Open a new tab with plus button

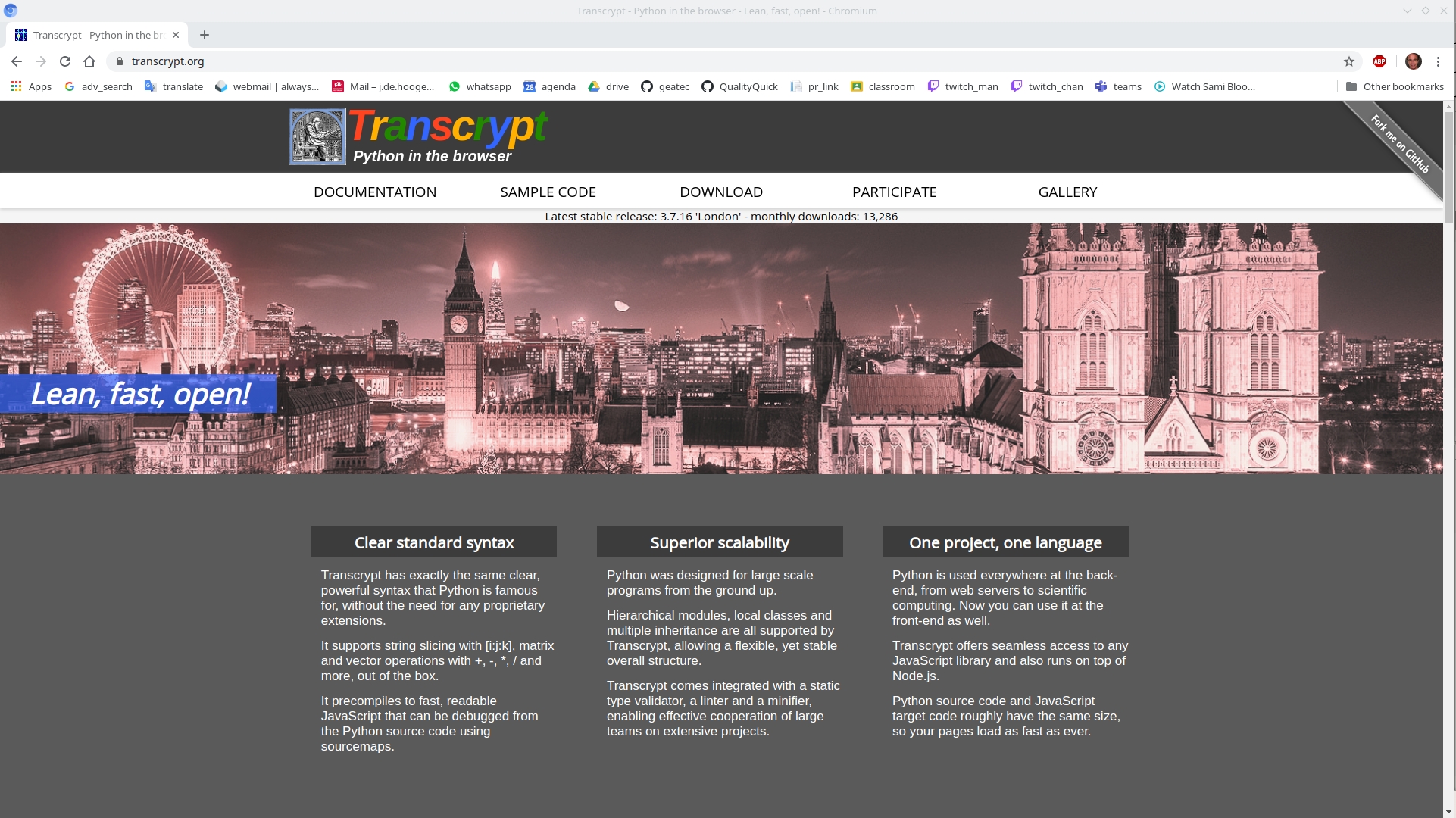[x=205, y=35]
